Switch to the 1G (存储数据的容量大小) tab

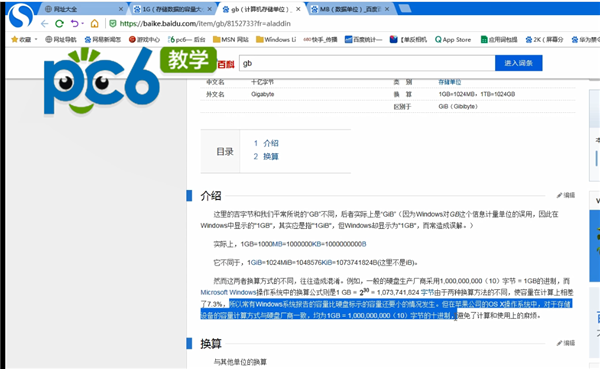[173, 9]
